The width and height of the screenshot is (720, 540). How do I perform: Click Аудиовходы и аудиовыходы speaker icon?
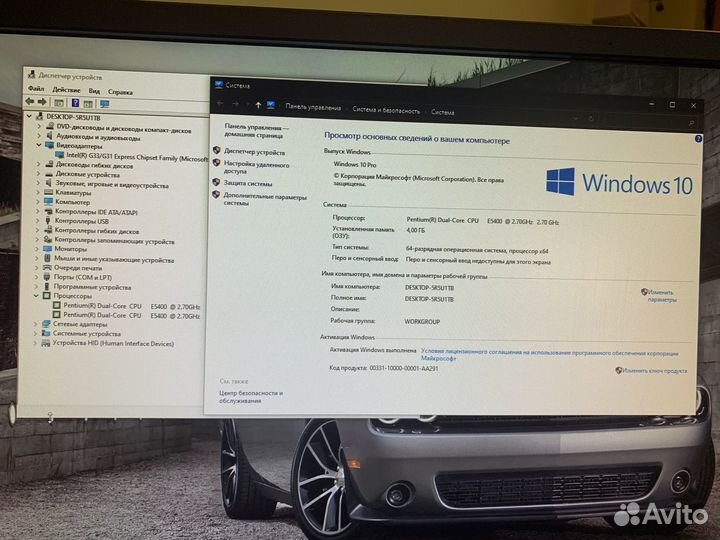[x=50, y=136]
